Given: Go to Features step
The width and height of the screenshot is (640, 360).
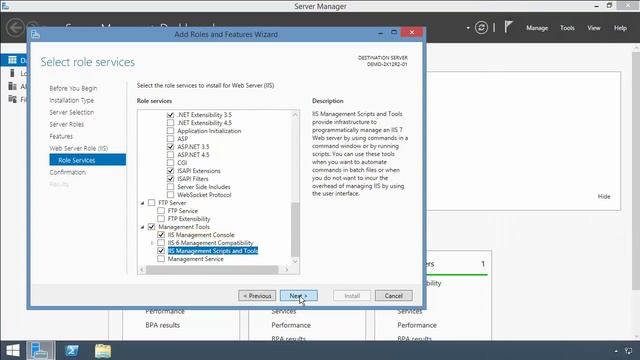Looking at the screenshot, I should click(61, 136).
